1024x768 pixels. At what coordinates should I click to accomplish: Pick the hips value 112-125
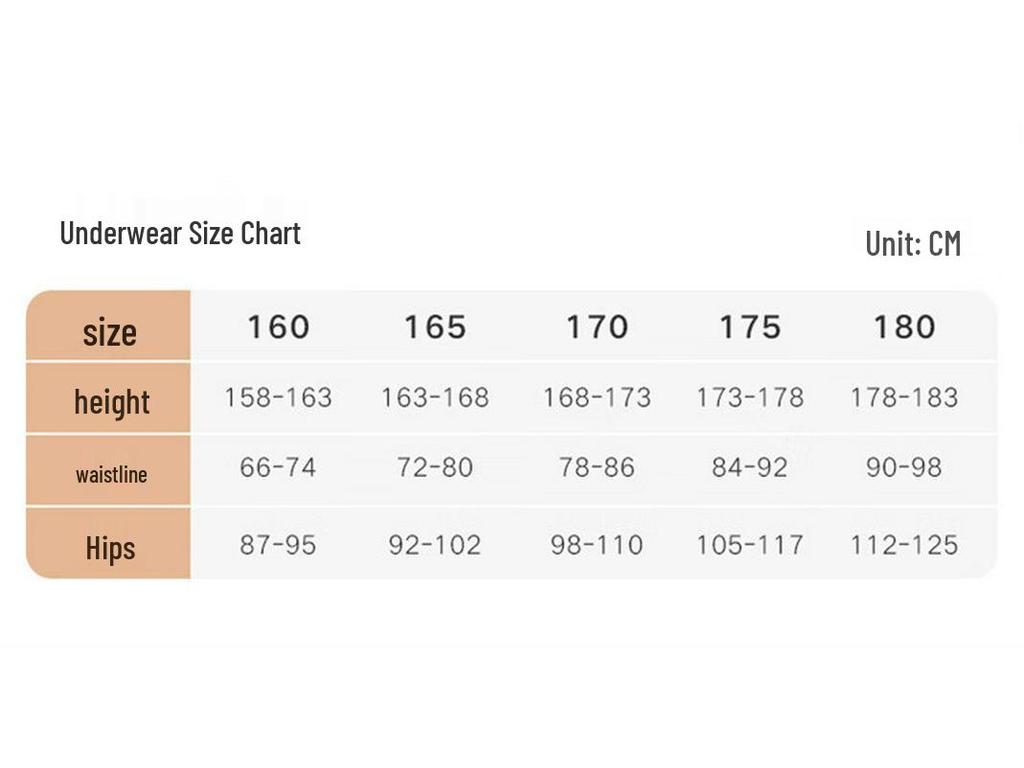[x=904, y=545]
